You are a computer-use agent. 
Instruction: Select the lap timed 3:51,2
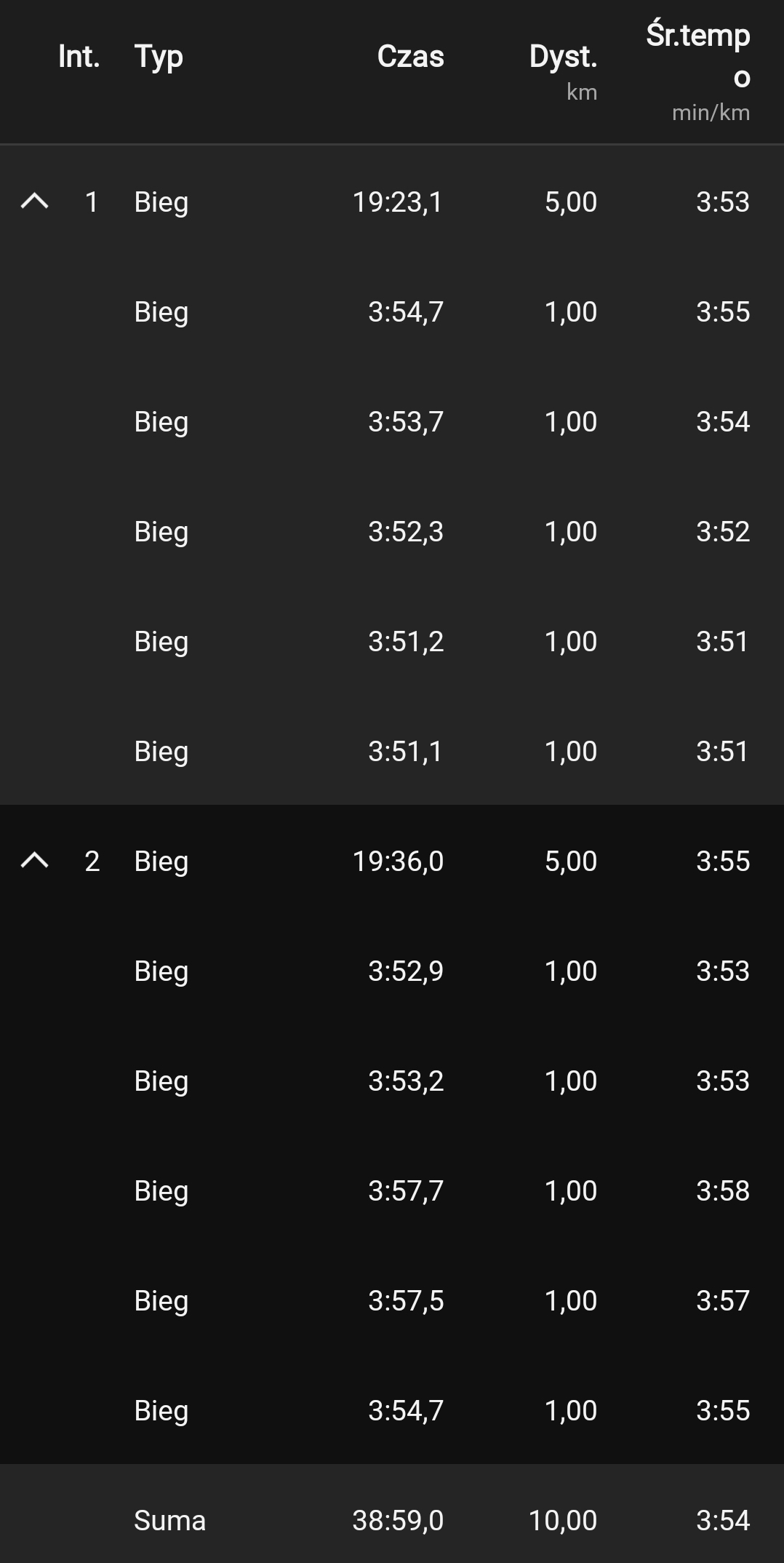click(405, 641)
